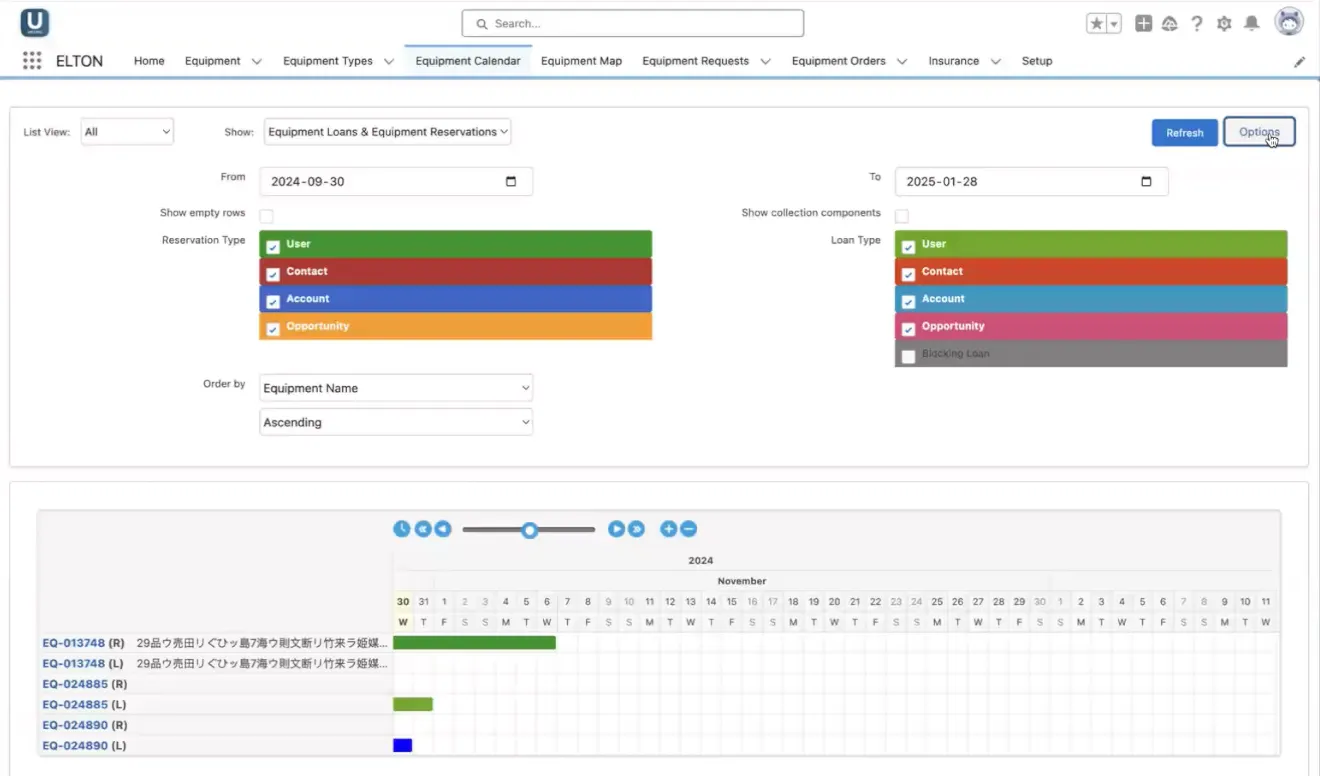Click the pencil edit navigation icon
Viewport: 1320px width, 776px height.
coord(1299,62)
